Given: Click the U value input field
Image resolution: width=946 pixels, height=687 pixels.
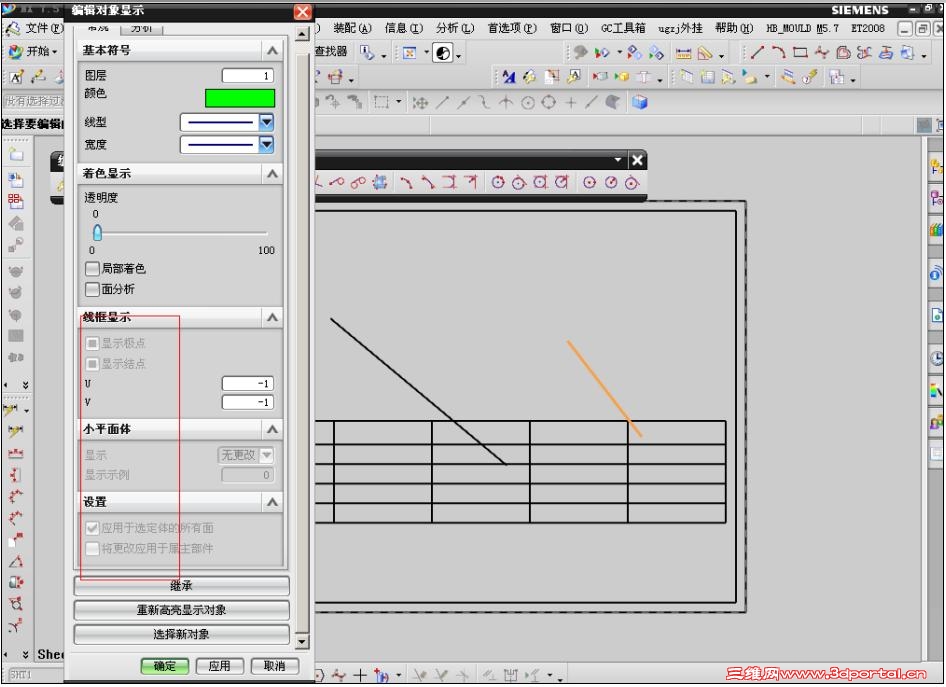Looking at the screenshot, I should point(248,384).
